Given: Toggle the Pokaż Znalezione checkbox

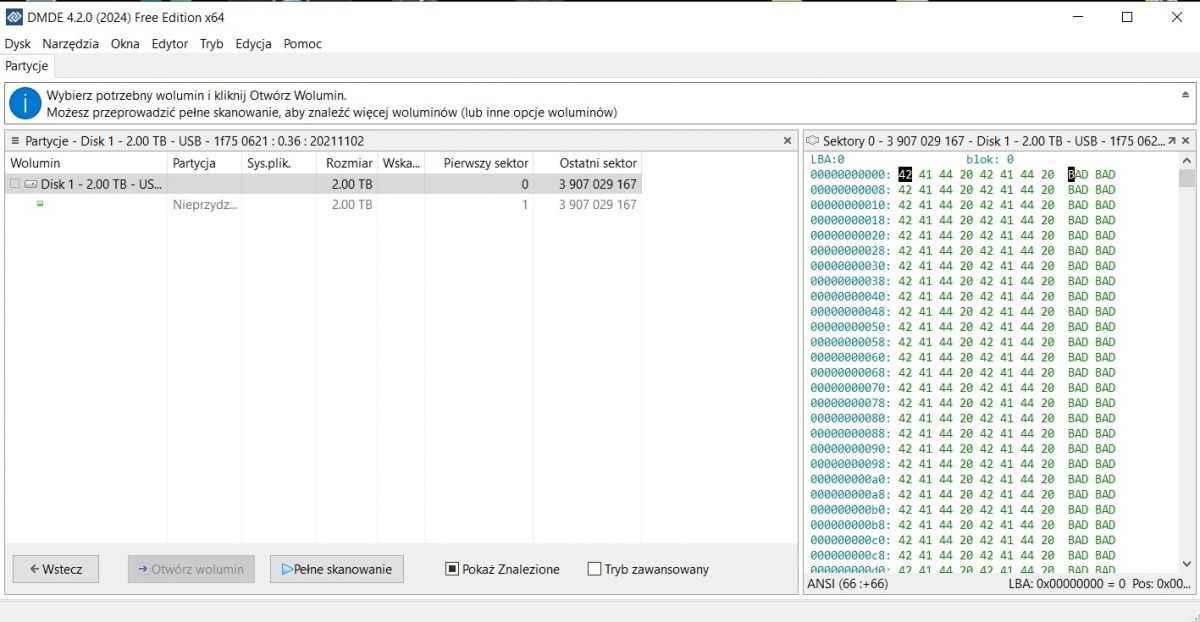Looking at the screenshot, I should (452, 569).
